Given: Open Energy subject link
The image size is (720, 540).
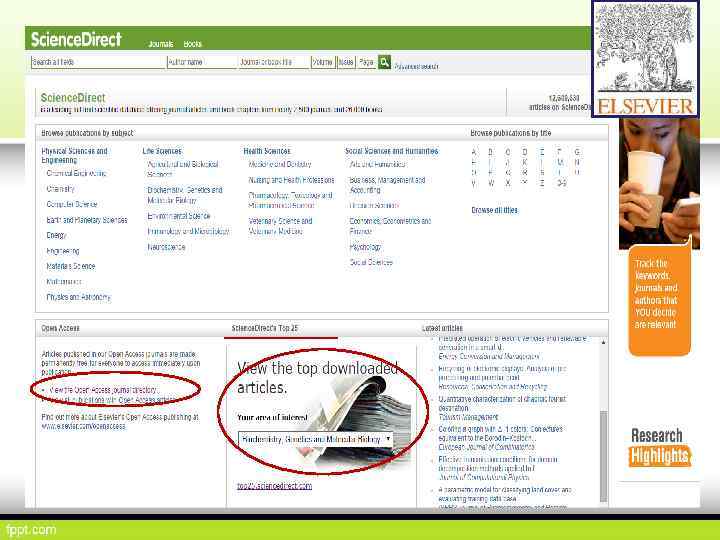Looking at the screenshot, I should 56,235.
